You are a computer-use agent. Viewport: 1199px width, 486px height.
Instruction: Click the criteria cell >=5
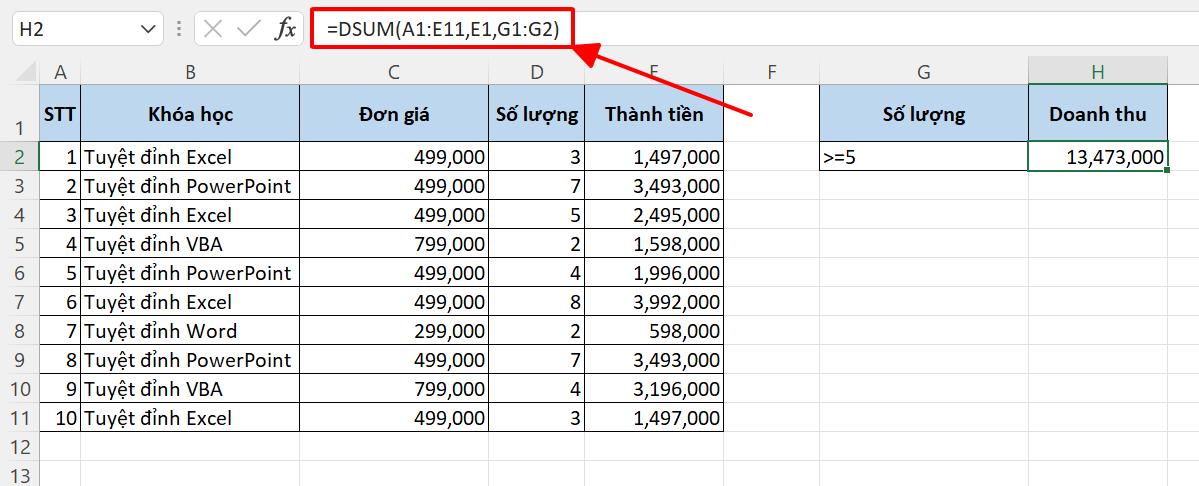[x=924, y=157]
